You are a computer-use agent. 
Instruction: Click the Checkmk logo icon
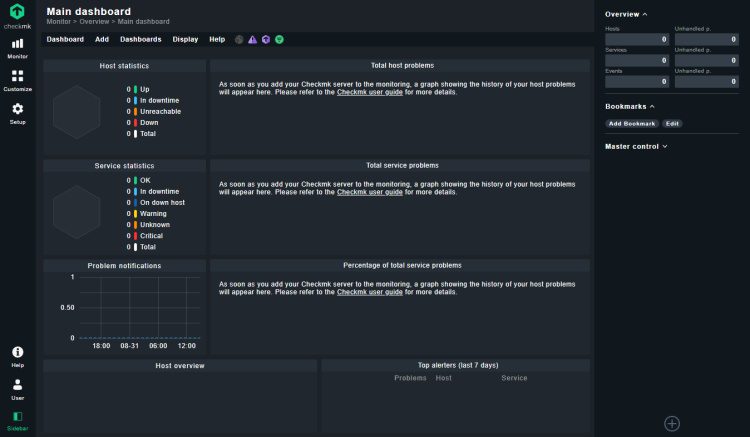[17, 12]
